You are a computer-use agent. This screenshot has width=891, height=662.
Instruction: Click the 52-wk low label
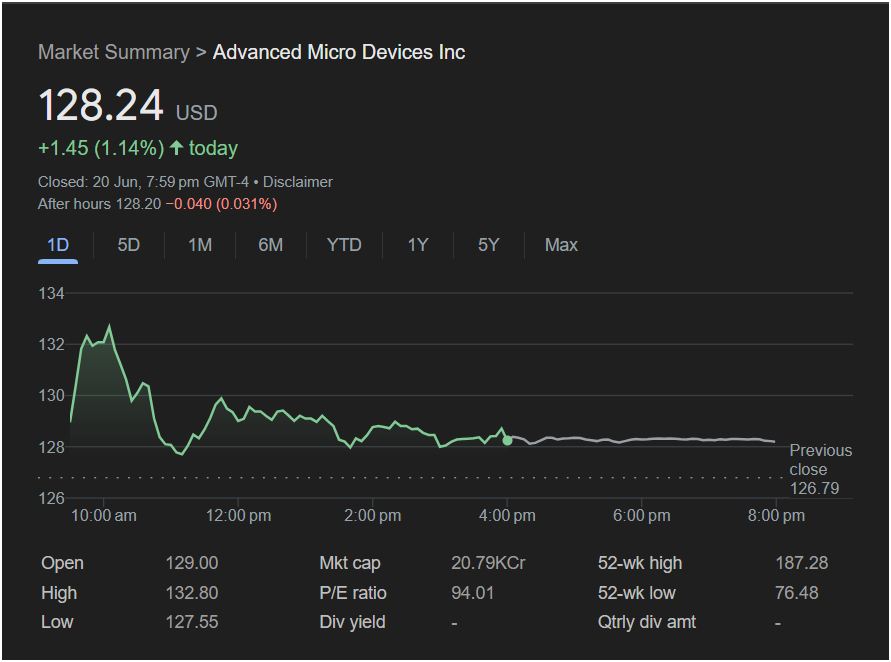coord(636,593)
